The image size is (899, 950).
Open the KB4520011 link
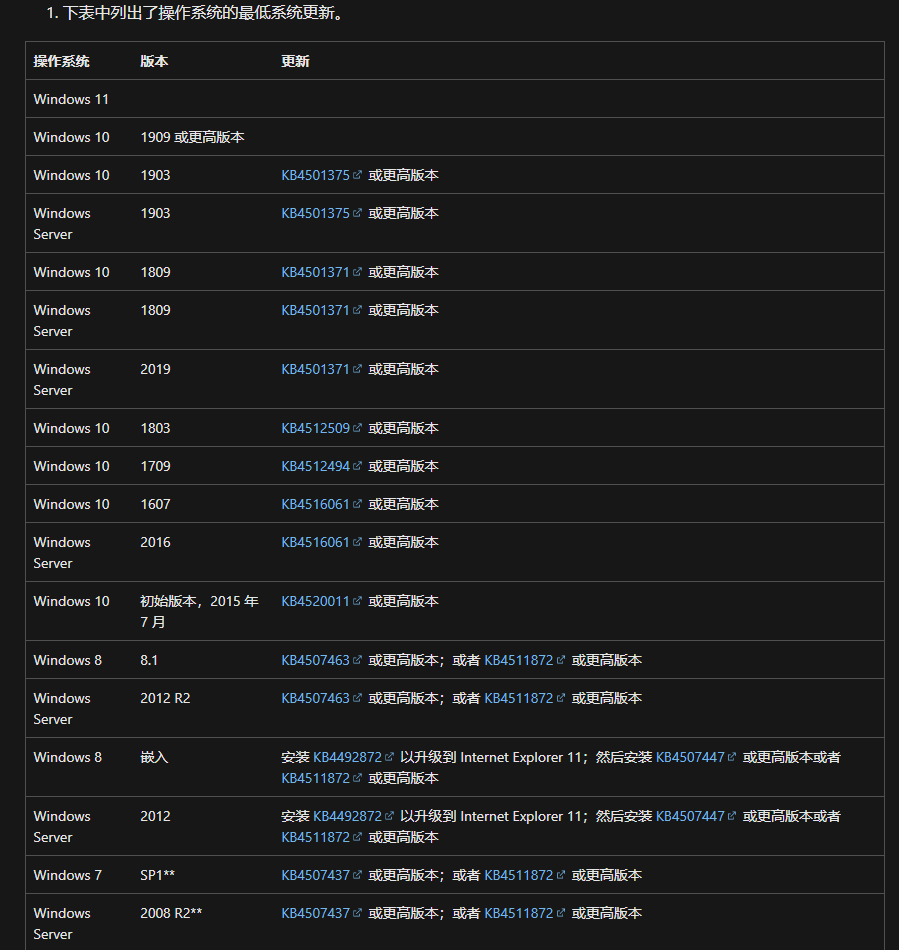coord(316,601)
